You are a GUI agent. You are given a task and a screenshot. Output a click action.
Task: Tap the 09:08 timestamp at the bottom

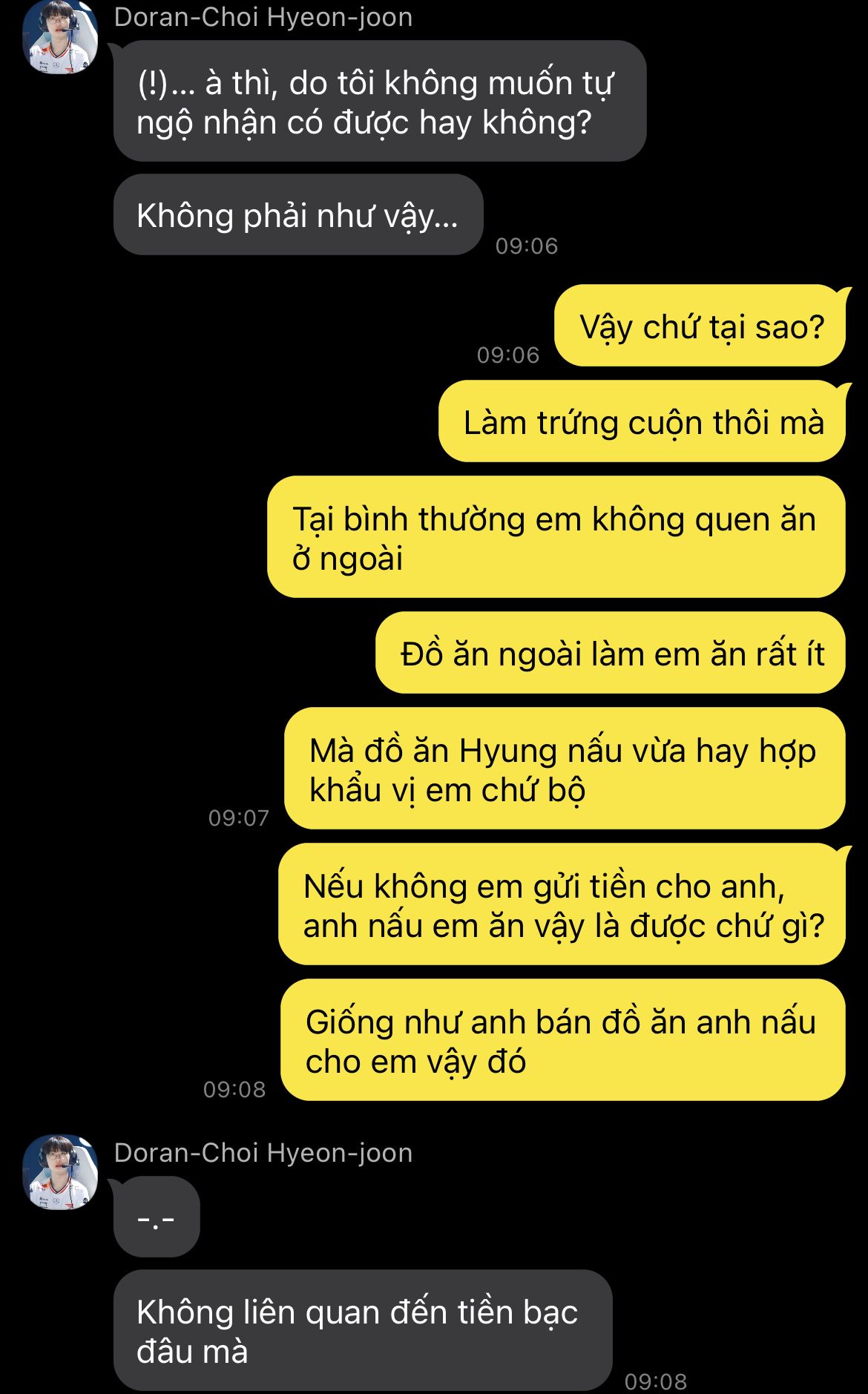point(656,1381)
